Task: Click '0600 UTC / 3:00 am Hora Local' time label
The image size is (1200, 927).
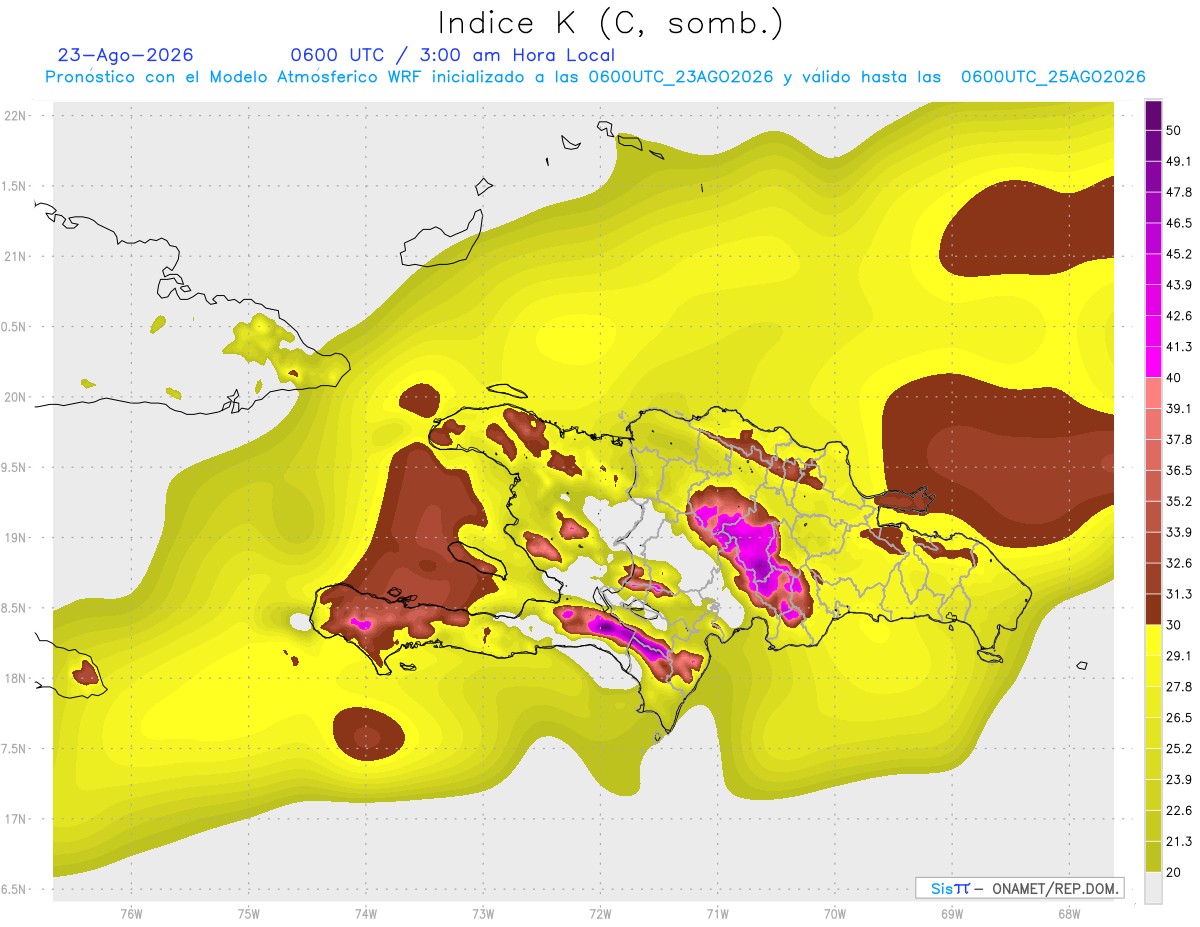Action: click(453, 55)
